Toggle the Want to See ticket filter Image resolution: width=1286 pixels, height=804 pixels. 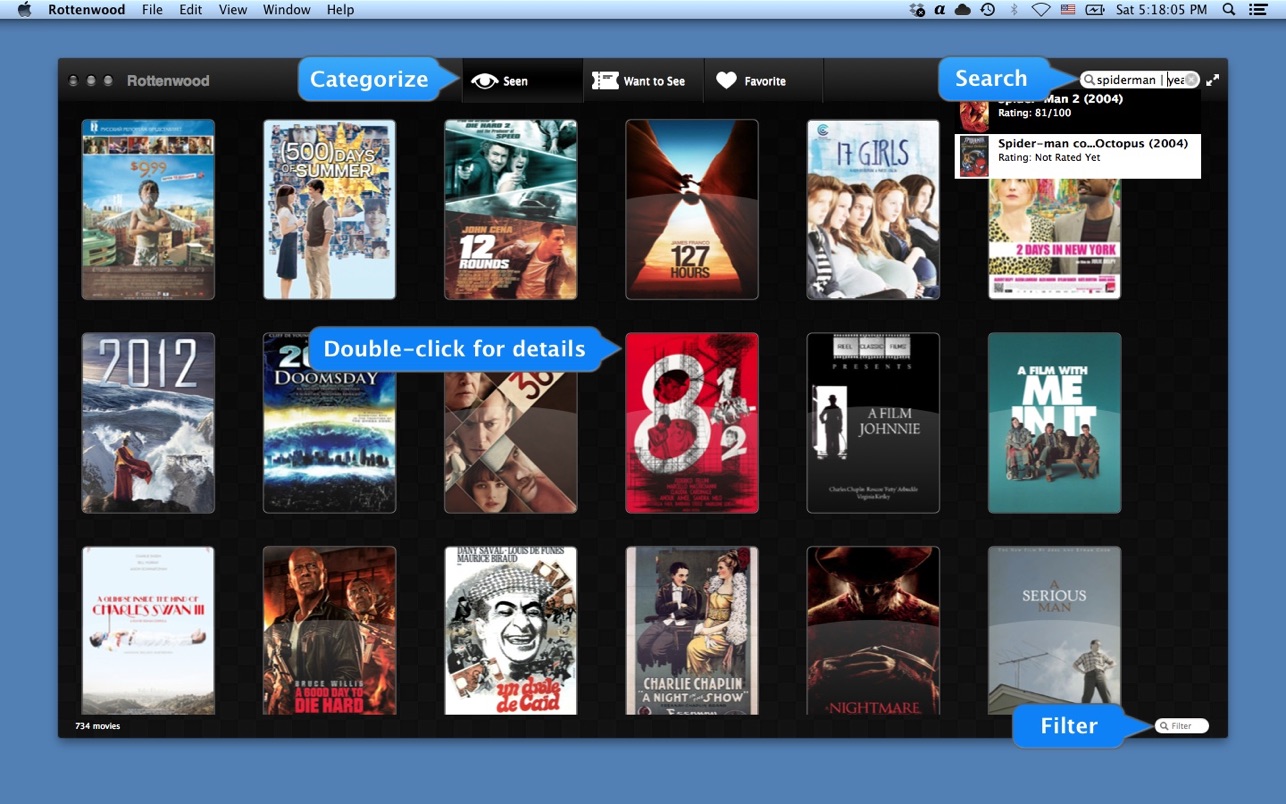coord(639,81)
